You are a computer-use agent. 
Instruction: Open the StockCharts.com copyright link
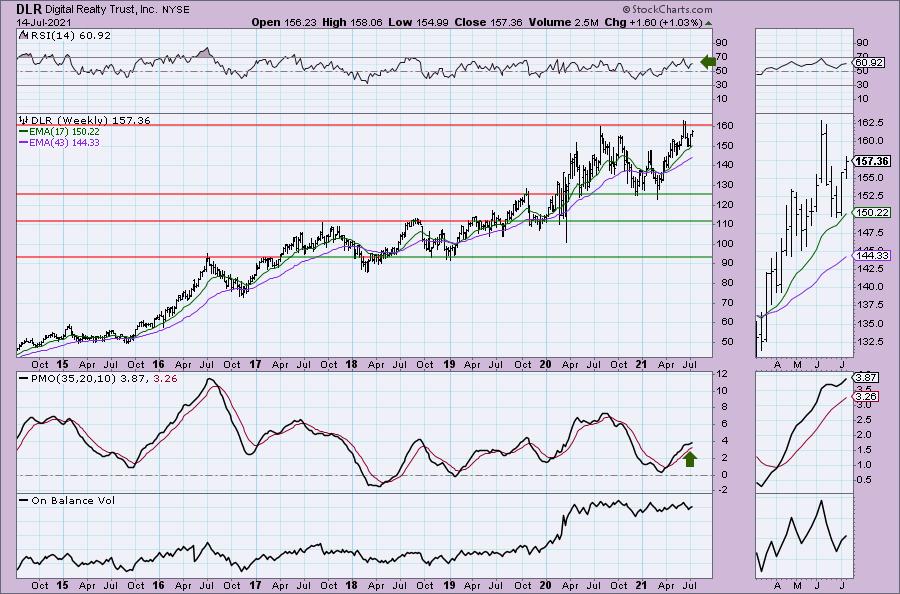coord(666,9)
